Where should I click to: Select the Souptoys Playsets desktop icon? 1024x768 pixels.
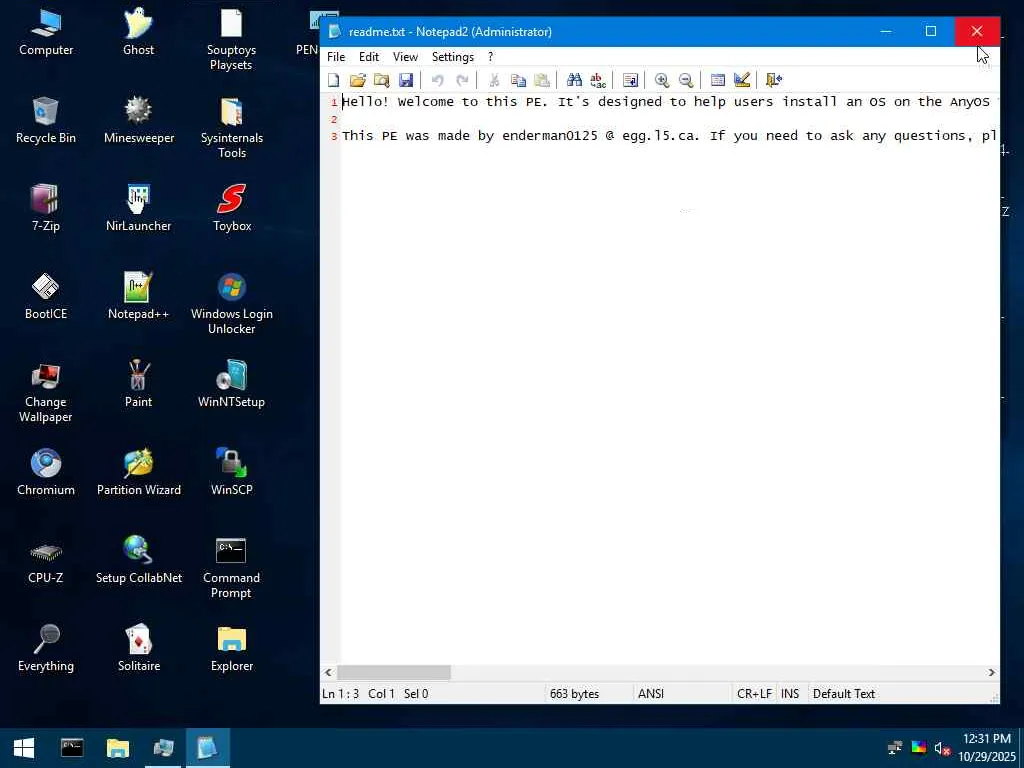[231, 40]
